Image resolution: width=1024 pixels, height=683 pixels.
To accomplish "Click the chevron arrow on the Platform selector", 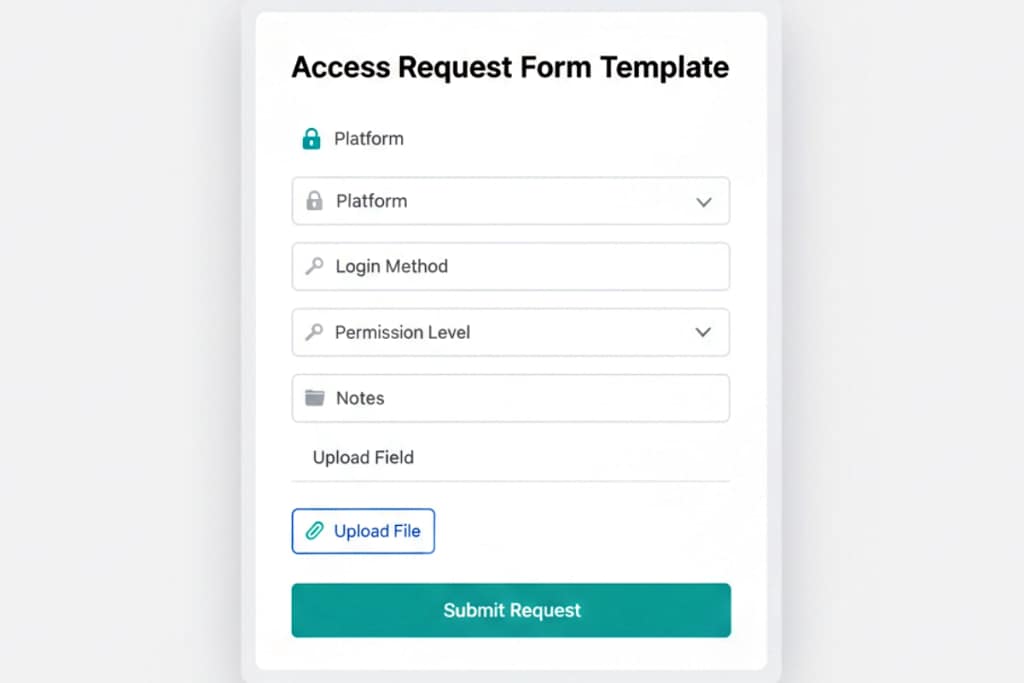I will pyautogui.click(x=703, y=200).
